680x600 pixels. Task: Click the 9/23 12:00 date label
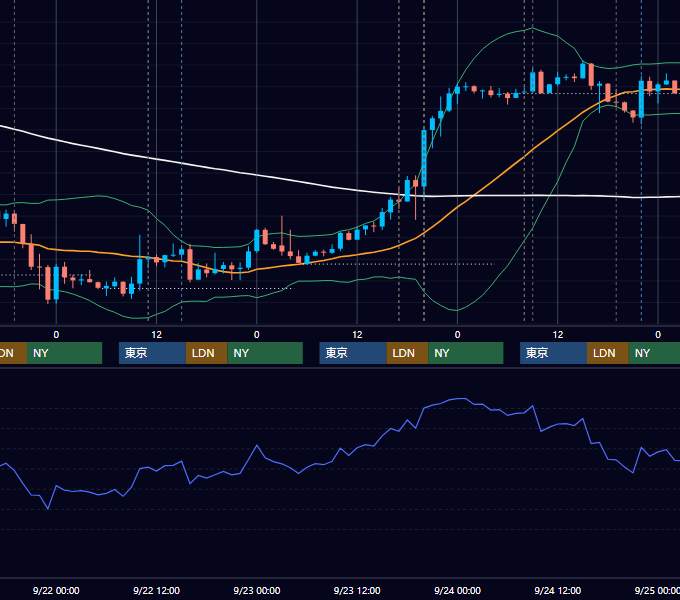(357, 590)
